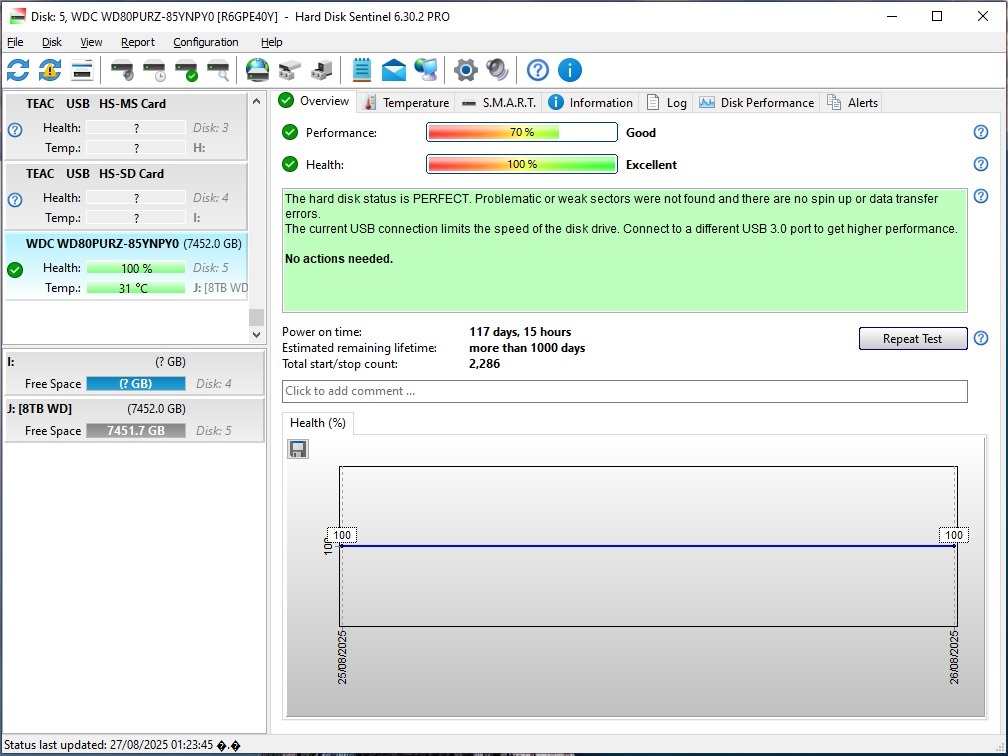Switch to the Log tab

click(667, 103)
